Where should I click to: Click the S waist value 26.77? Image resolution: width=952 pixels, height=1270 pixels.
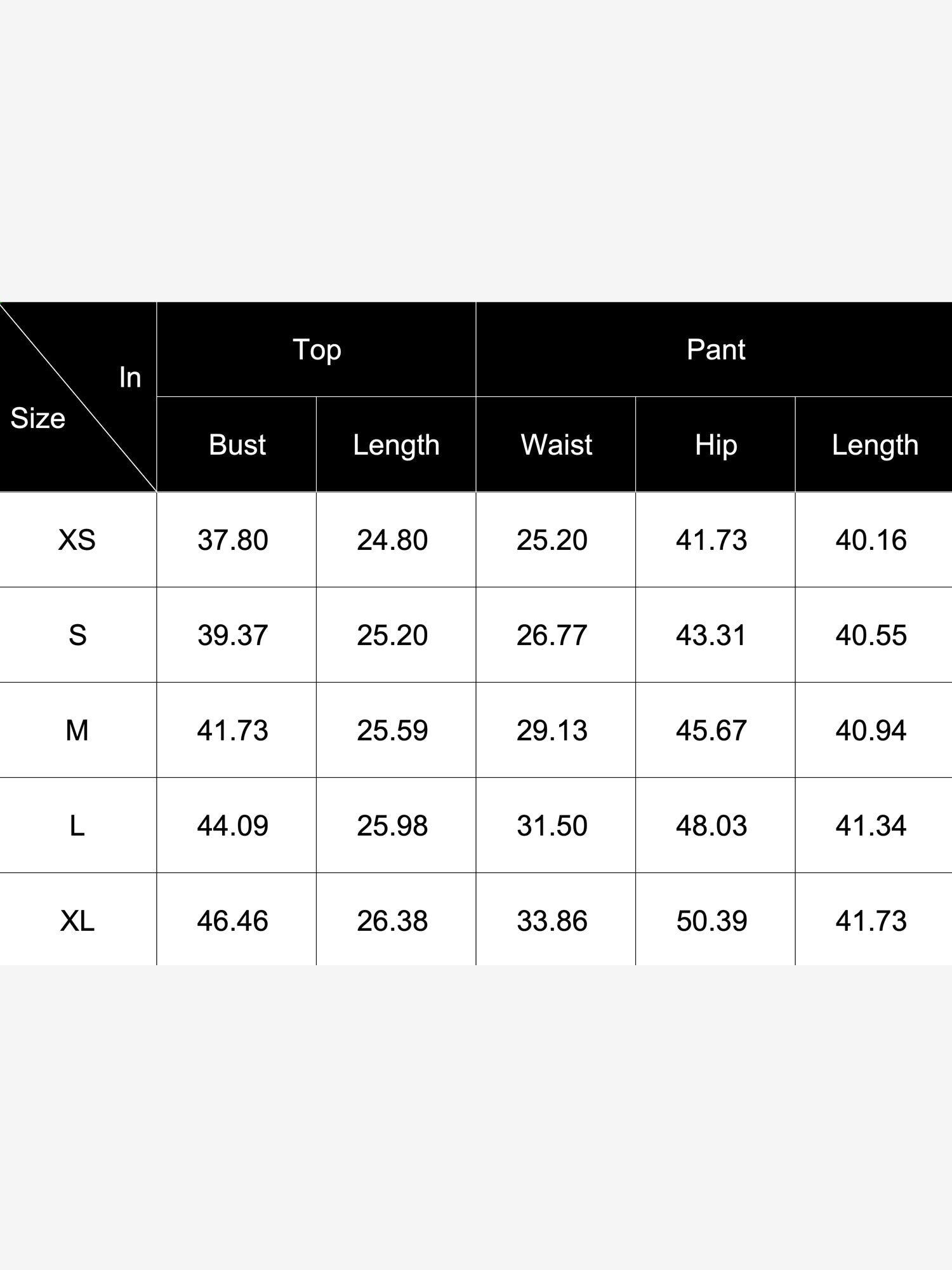[x=552, y=635]
